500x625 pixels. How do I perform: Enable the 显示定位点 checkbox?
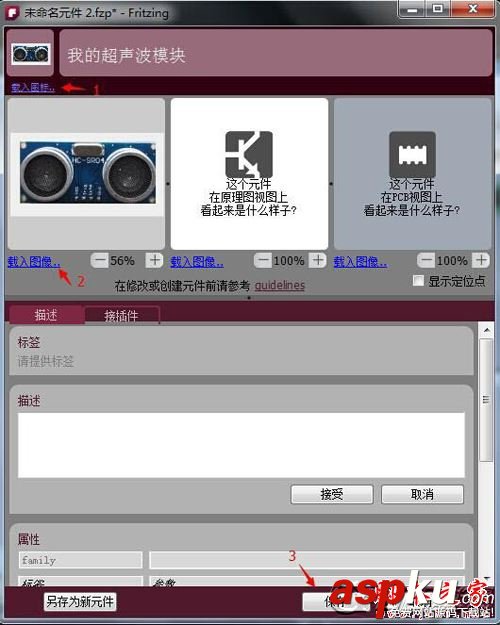pyautogui.click(x=418, y=281)
